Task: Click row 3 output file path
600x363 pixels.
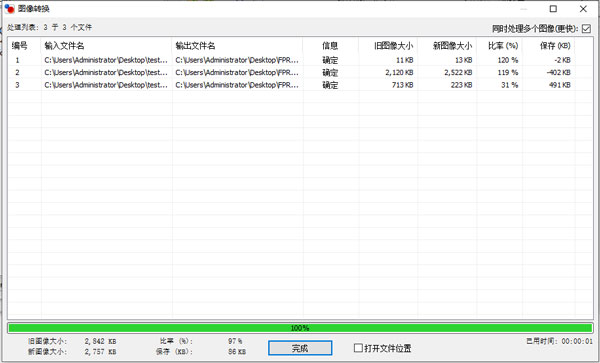Action: click(x=237, y=85)
